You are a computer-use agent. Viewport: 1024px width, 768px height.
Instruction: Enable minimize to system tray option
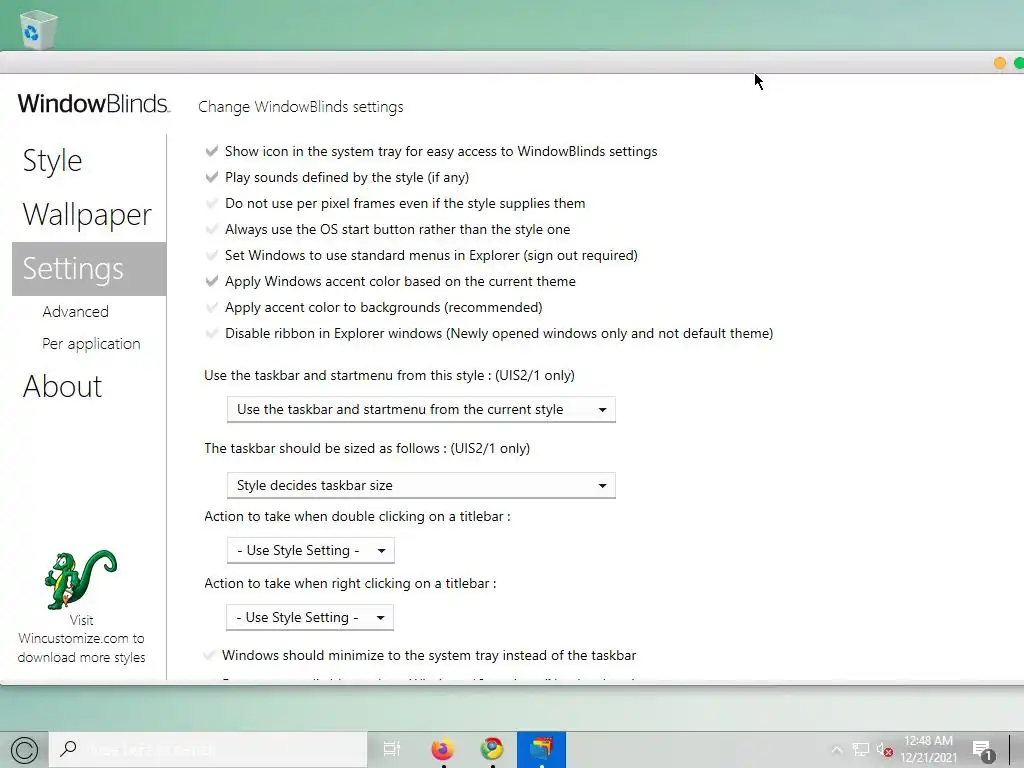tap(209, 655)
